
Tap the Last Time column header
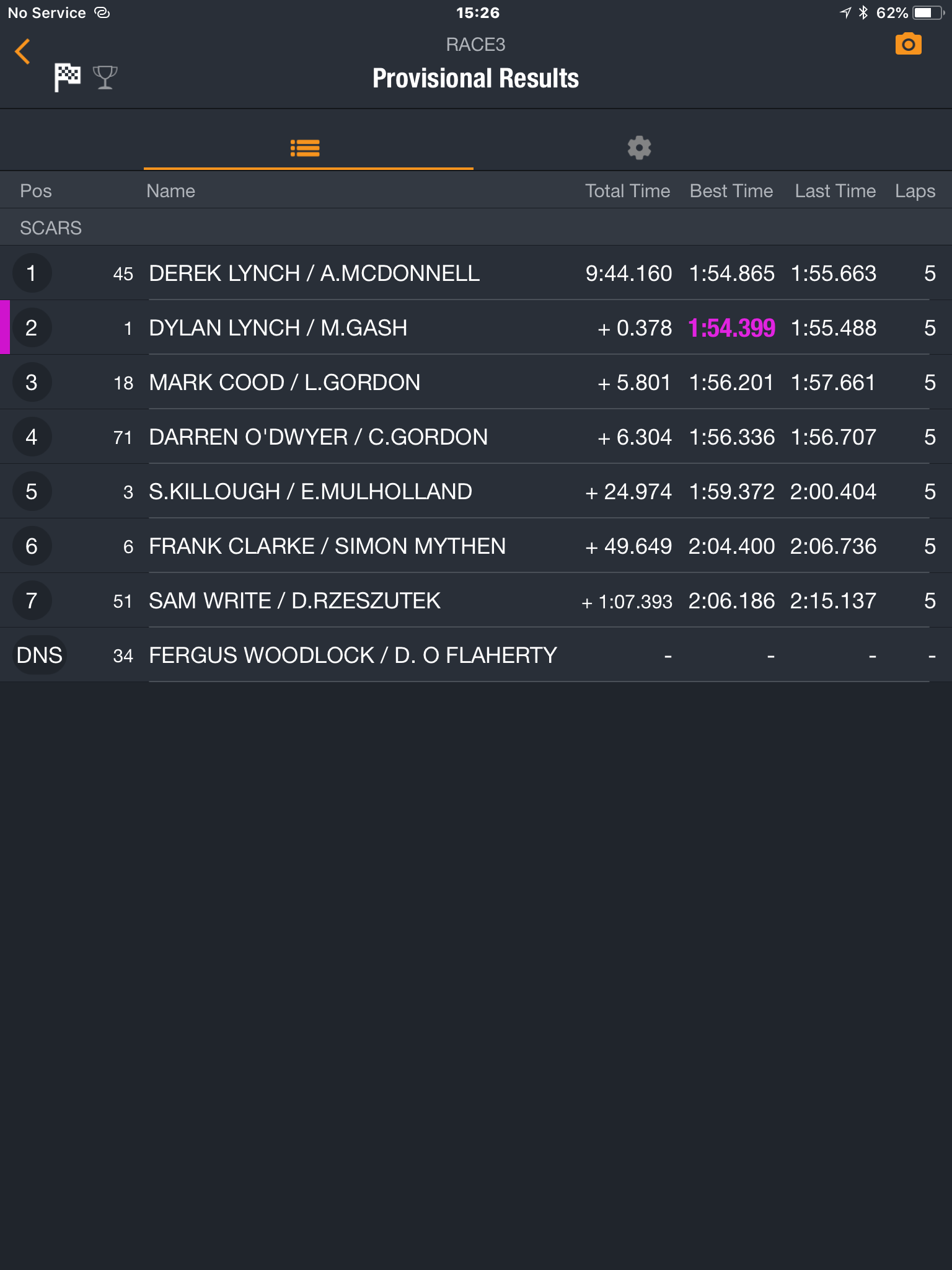835,190
